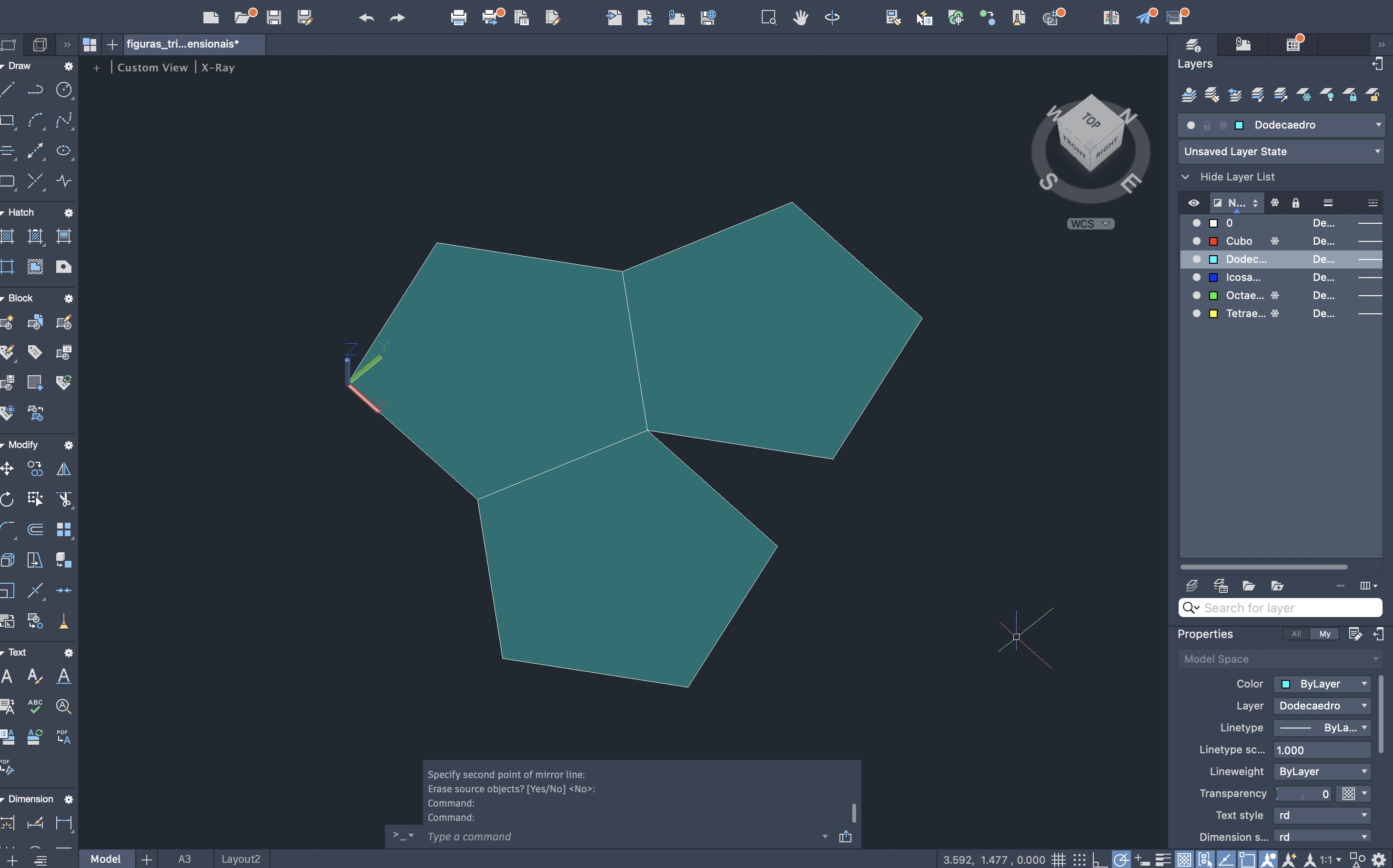Open the Unsaved Layer State dropdown
Viewport: 1393px width, 868px height.
pos(1281,151)
